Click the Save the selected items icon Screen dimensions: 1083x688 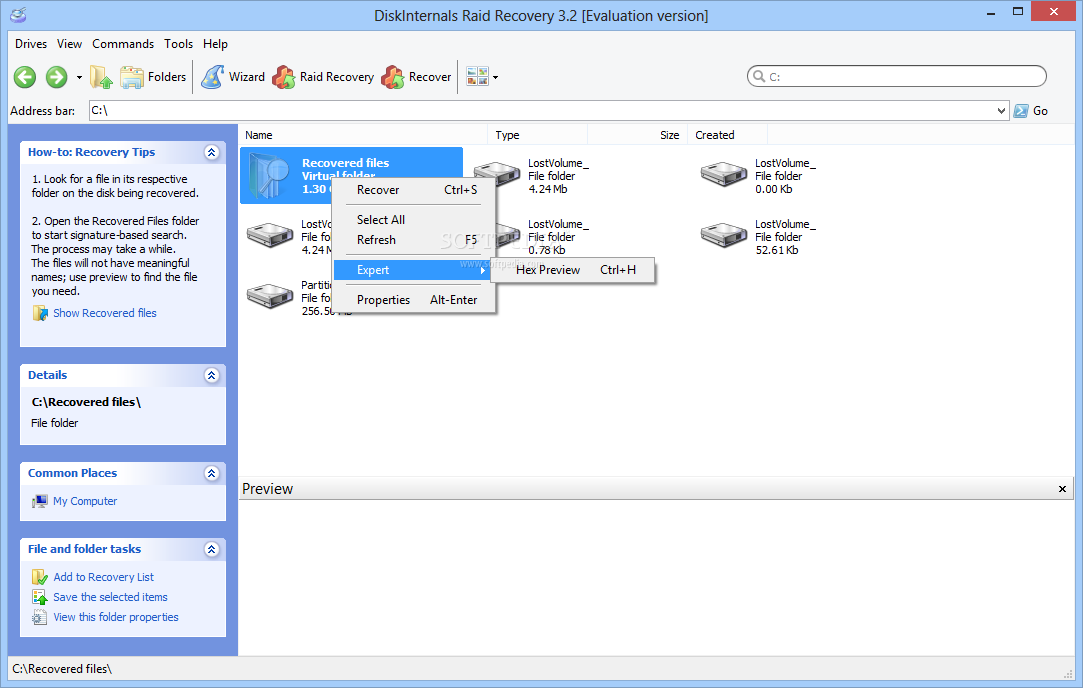(40, 597)
